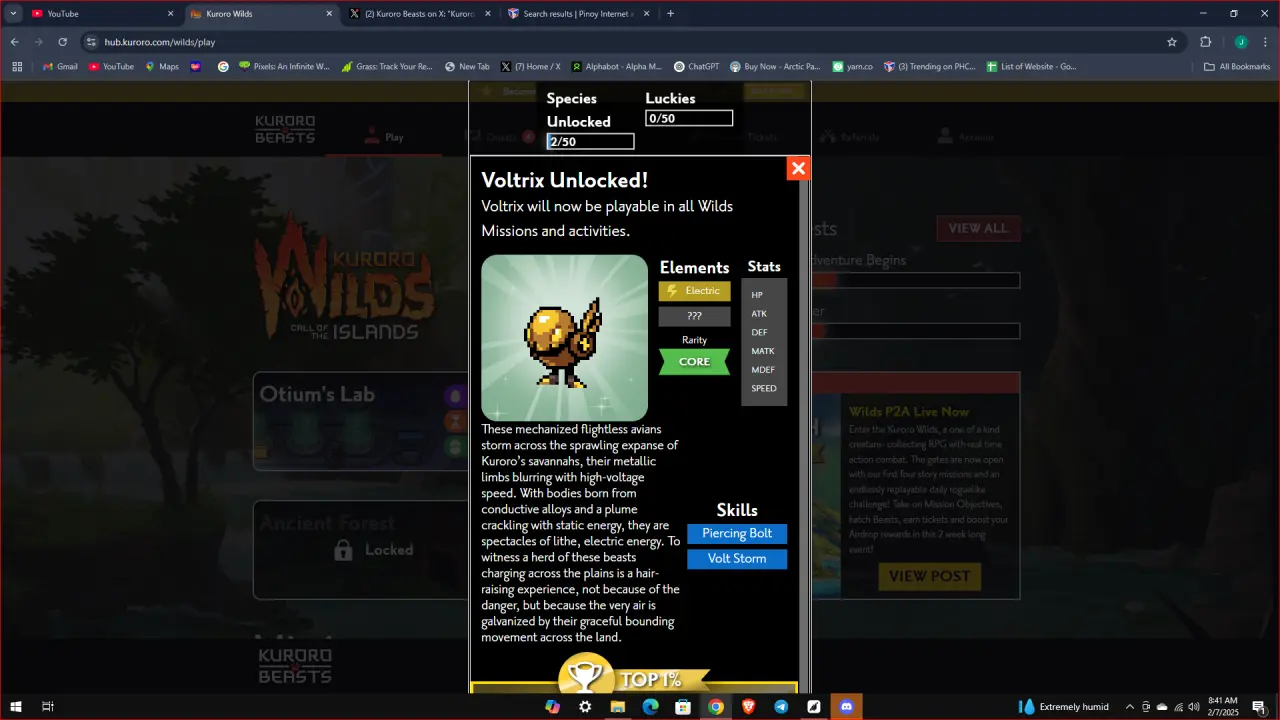
Task: Open Discord from the taskbar
Action: 846,706
